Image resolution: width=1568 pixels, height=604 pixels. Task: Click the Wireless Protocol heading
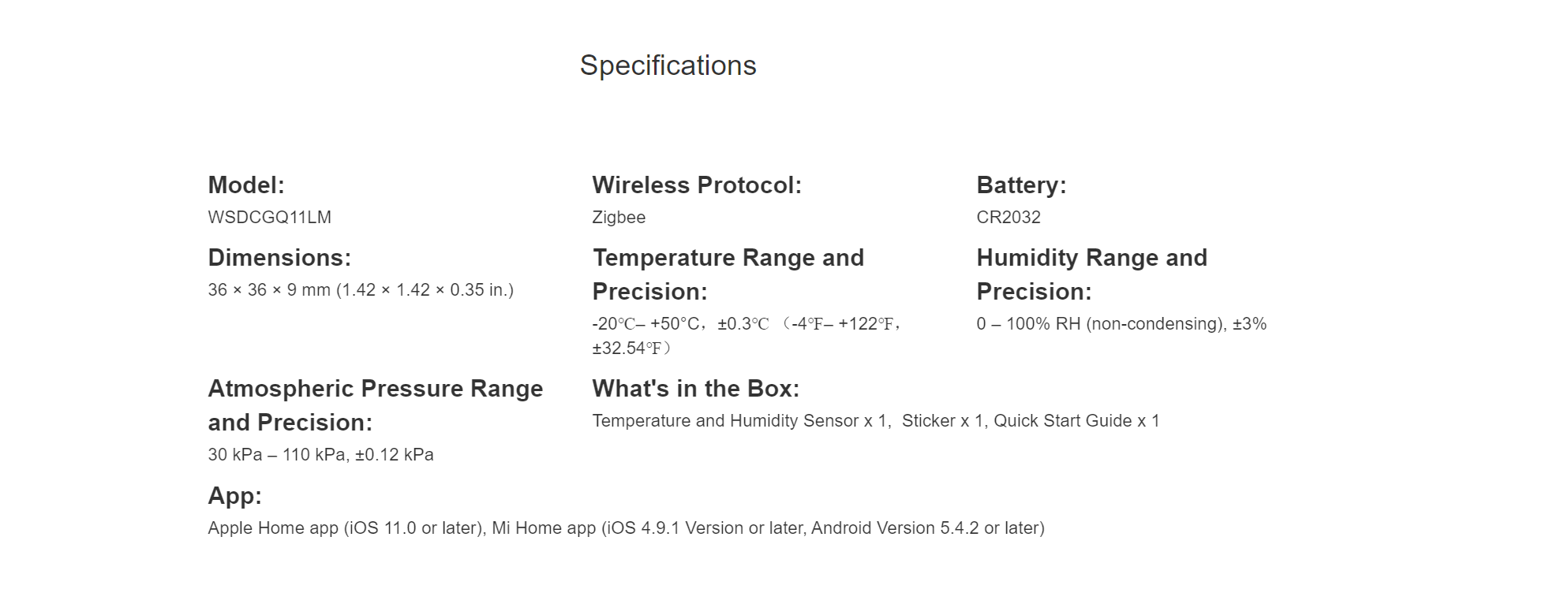[697, 185]
